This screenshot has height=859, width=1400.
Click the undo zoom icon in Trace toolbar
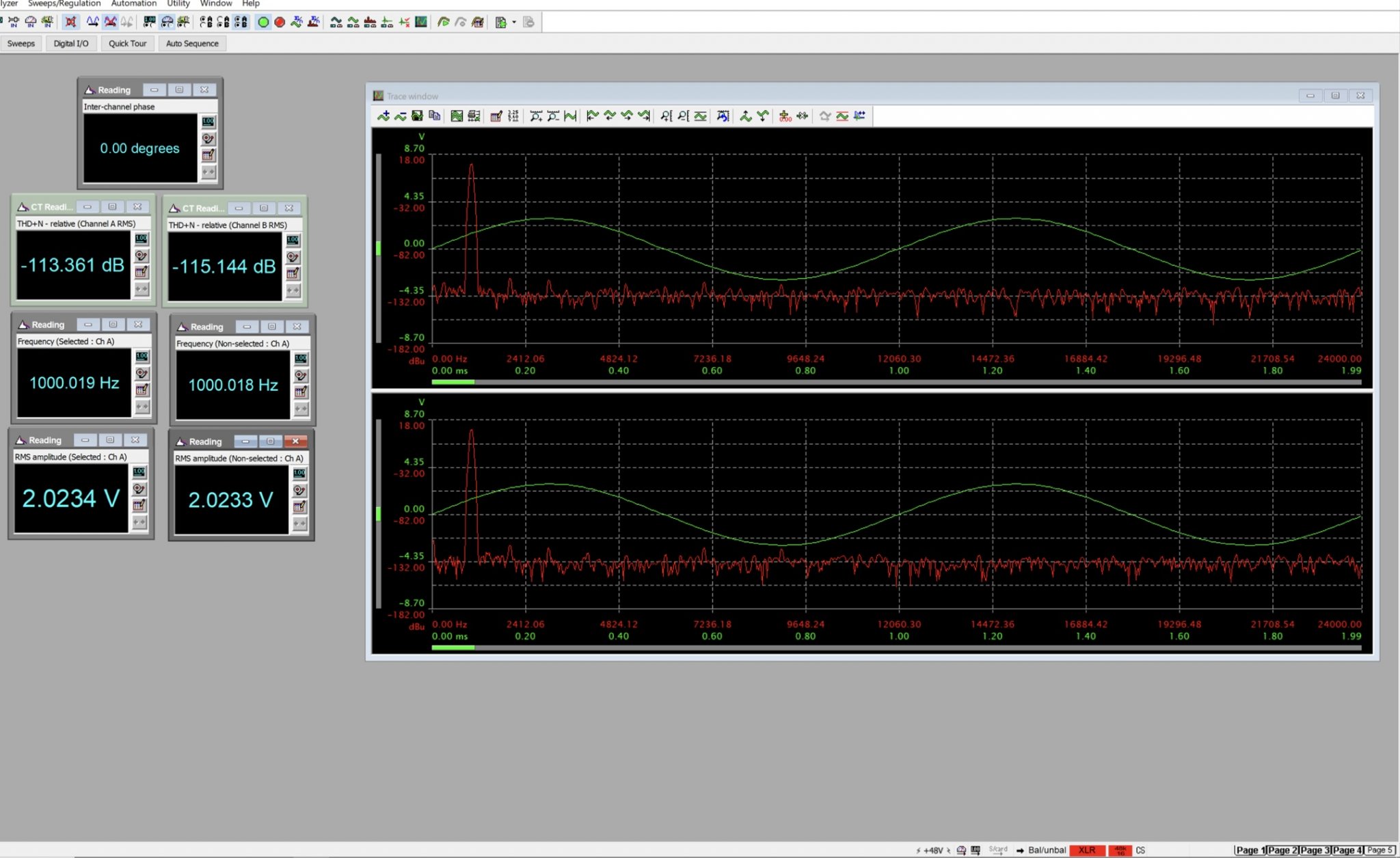click(x=723, y=116)
